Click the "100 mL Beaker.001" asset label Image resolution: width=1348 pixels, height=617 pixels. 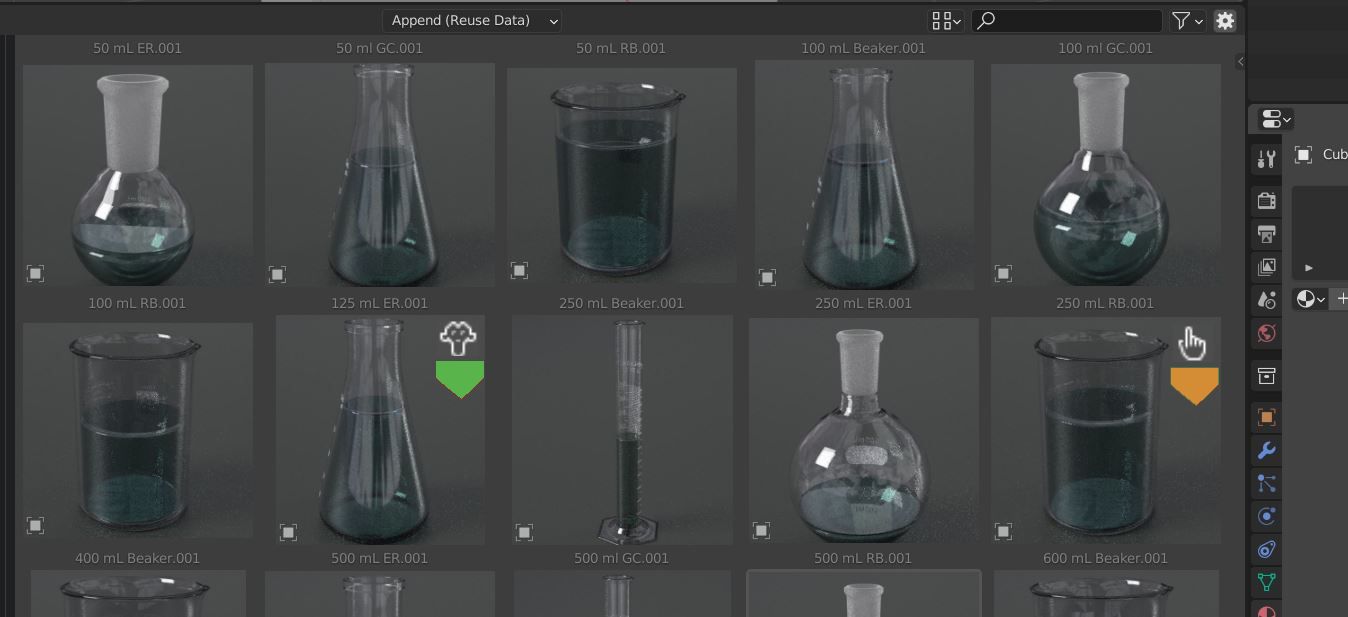pos(864,48)
